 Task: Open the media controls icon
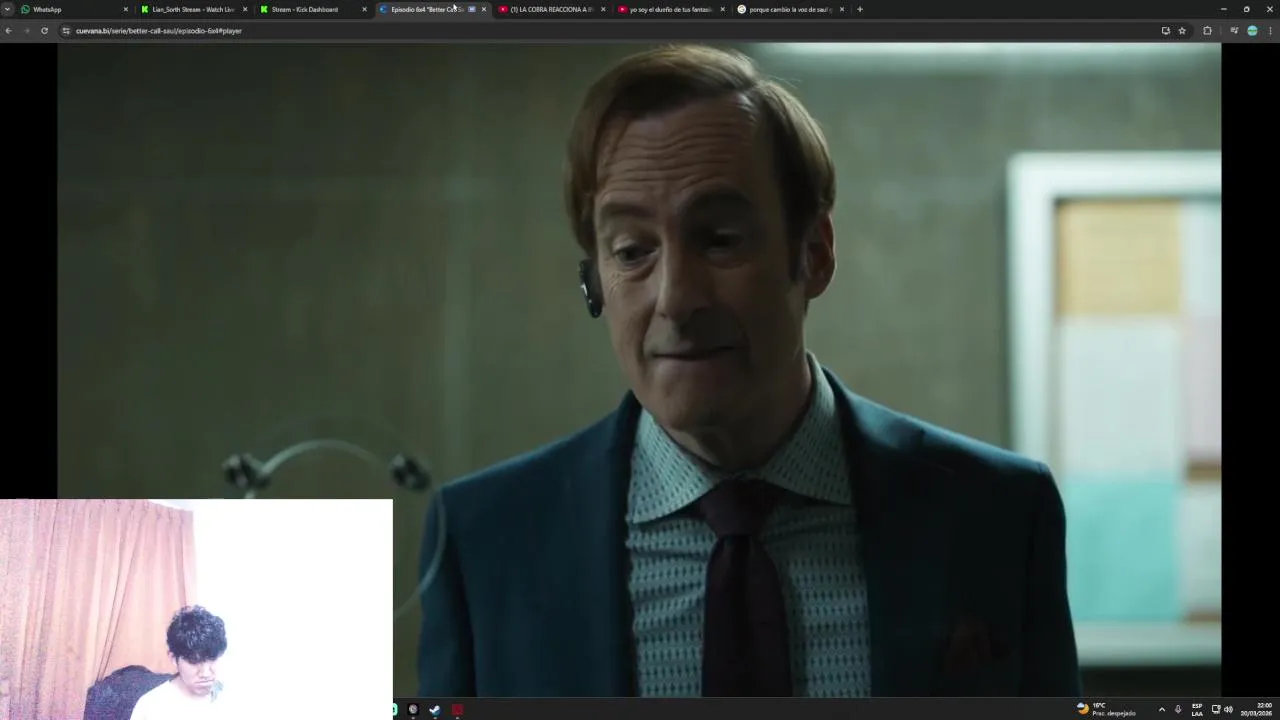coord(1234,30)
